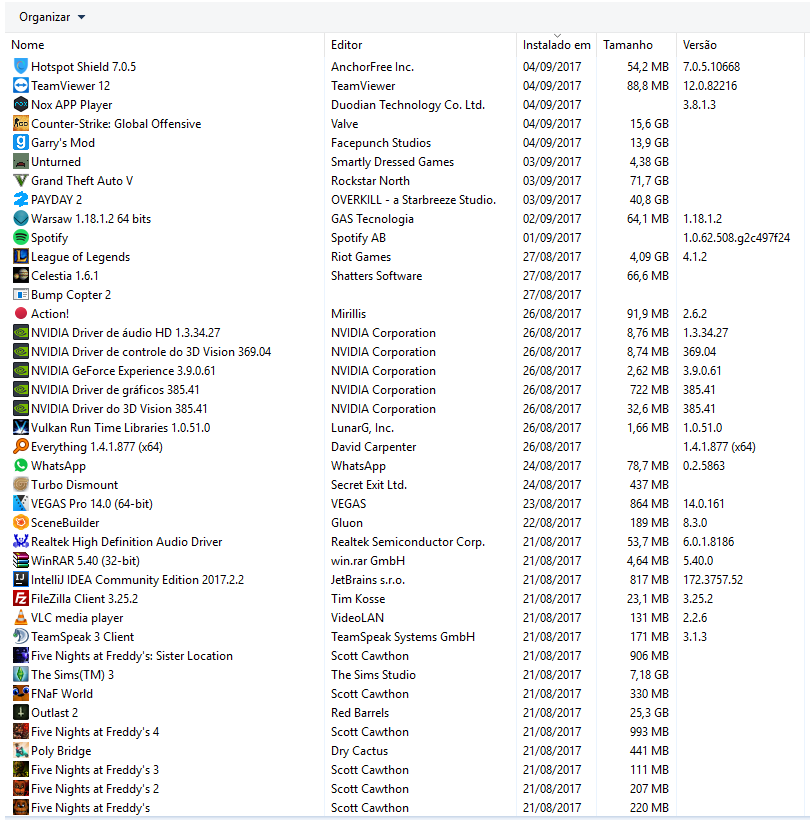
Task: Sort by the Nome column header
Action: click(28, 45)
